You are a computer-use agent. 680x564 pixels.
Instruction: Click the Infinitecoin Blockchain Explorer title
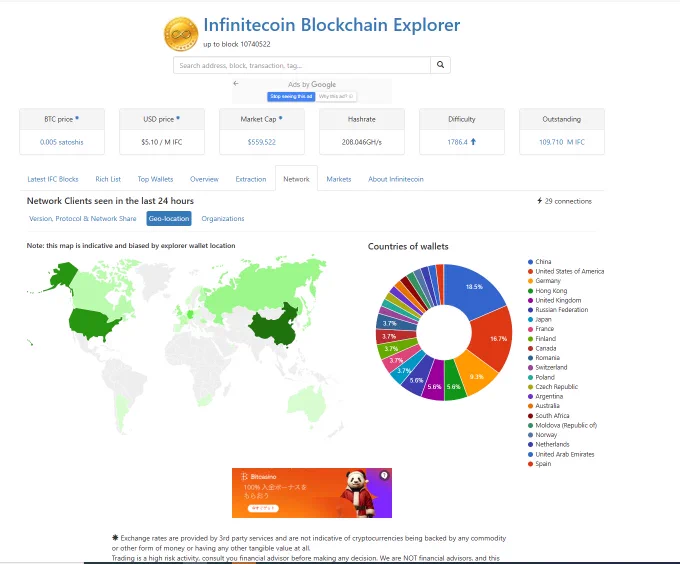point(332,25)
